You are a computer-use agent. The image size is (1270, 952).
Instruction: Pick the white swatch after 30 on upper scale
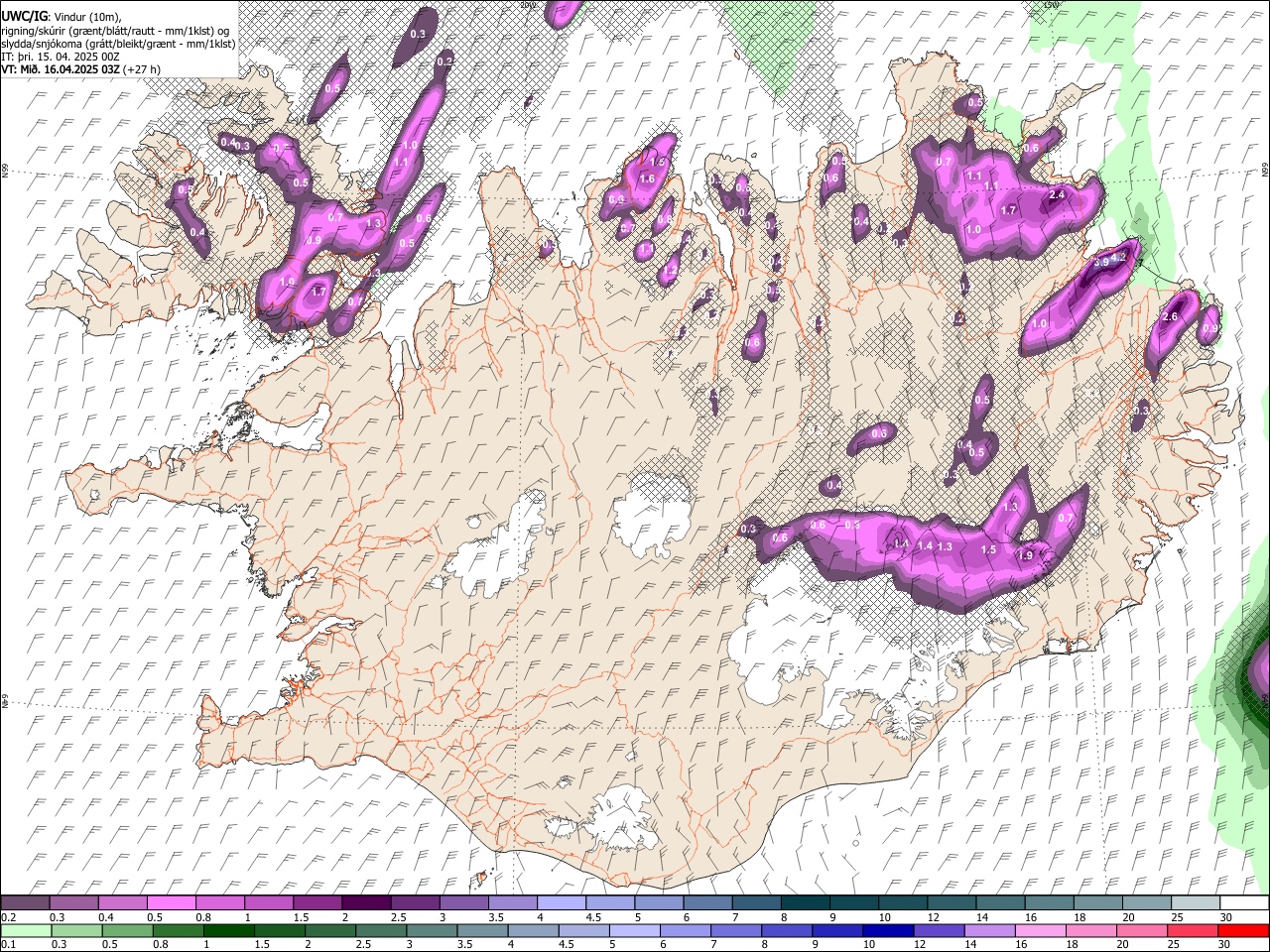[x=1245, y=902]
